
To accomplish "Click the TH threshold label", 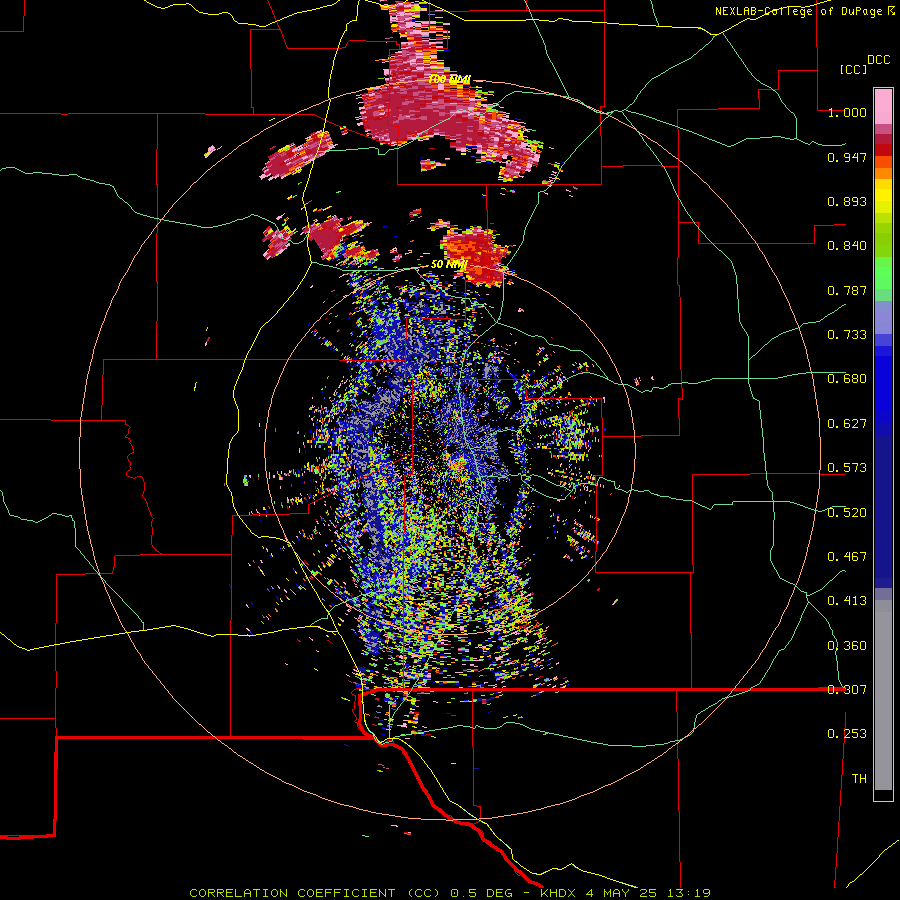I will (x=859, y=779).
